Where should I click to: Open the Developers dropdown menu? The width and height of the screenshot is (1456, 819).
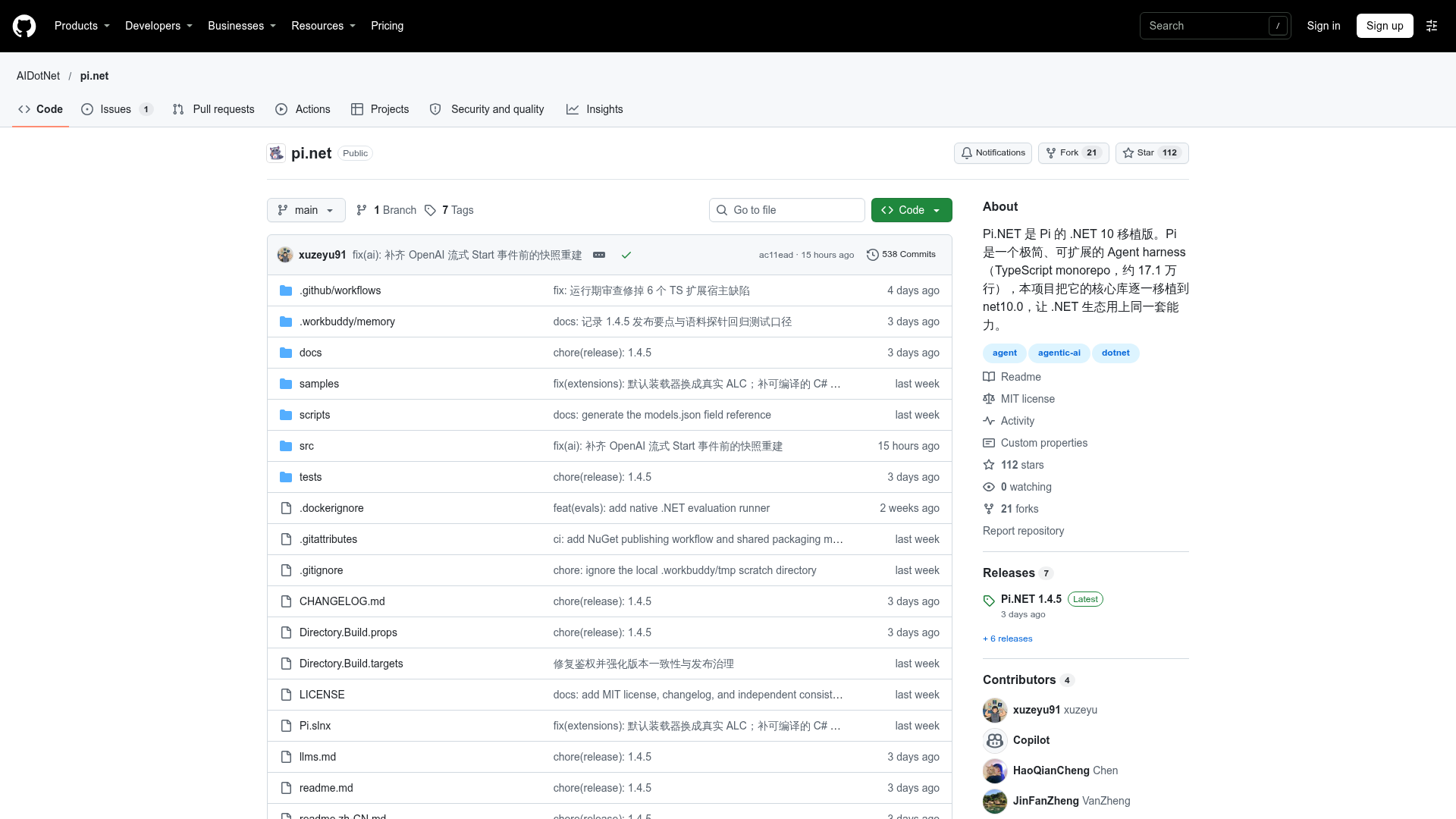click(158, 26)
